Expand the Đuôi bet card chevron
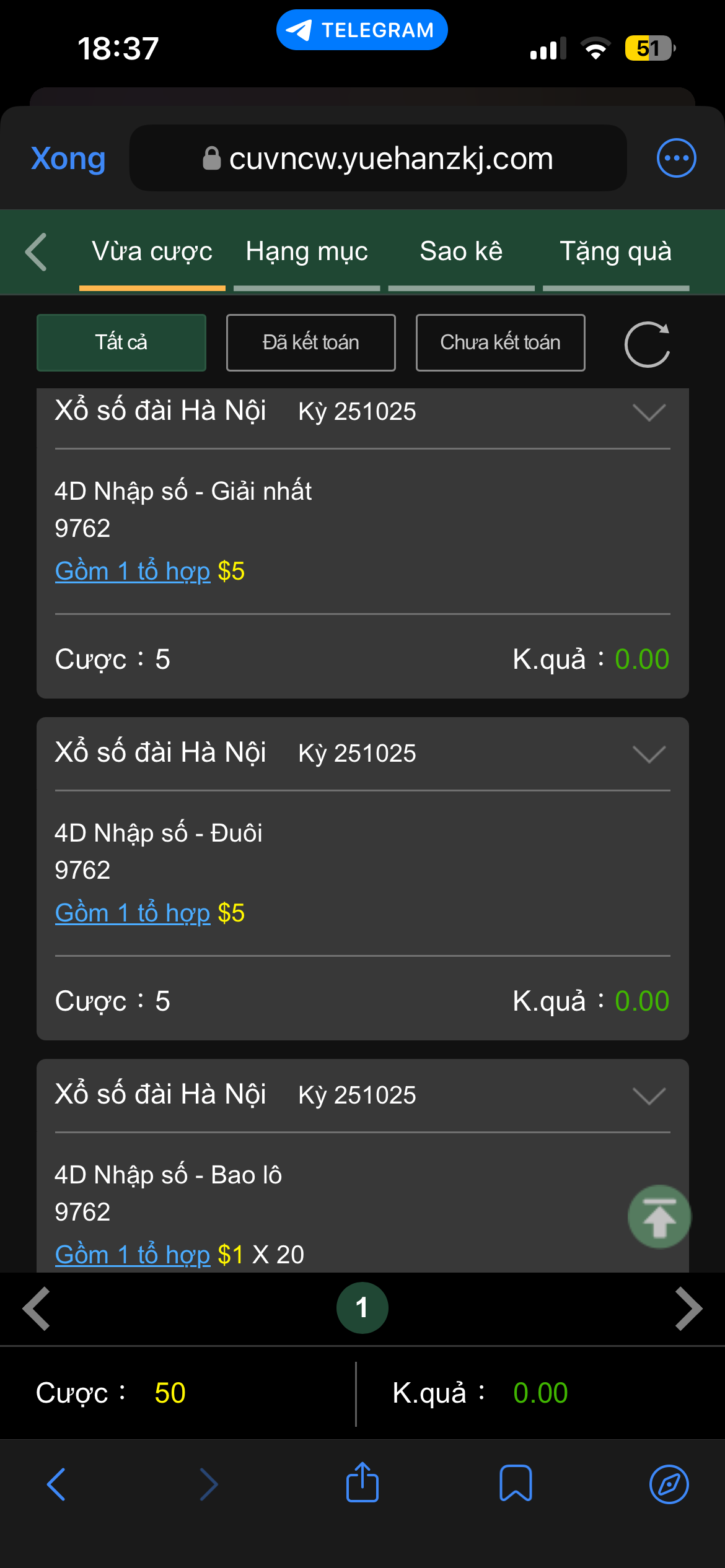Image resolution: width=725 pixels, height=1568 pixels. (649, 754)
